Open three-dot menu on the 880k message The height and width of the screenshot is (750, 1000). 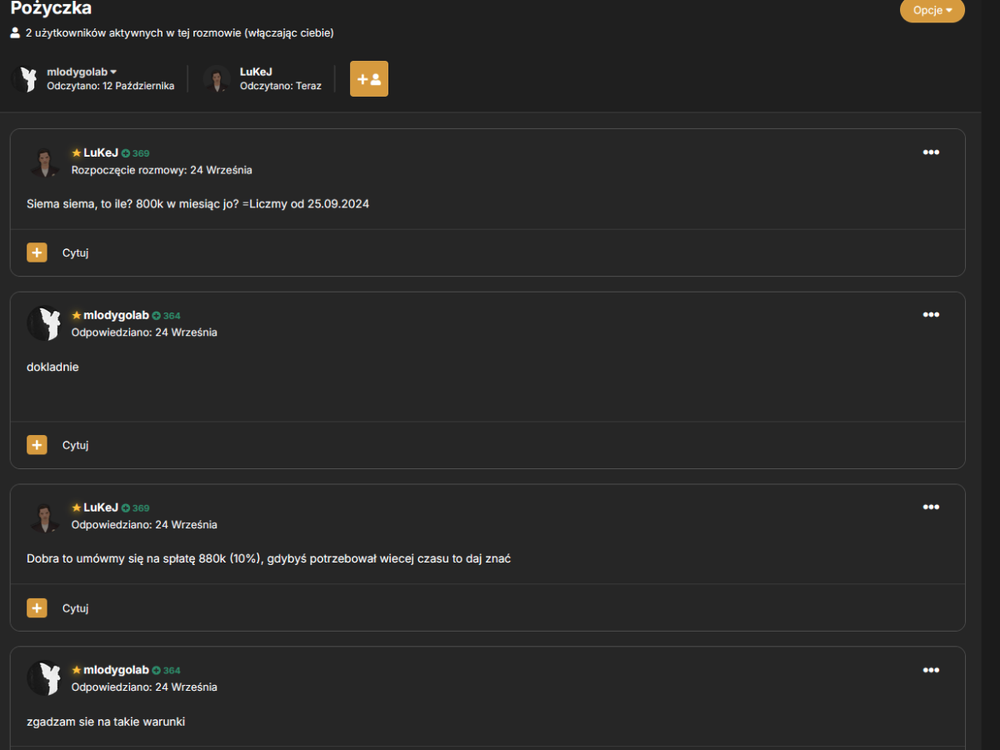(x=930, y=507)
